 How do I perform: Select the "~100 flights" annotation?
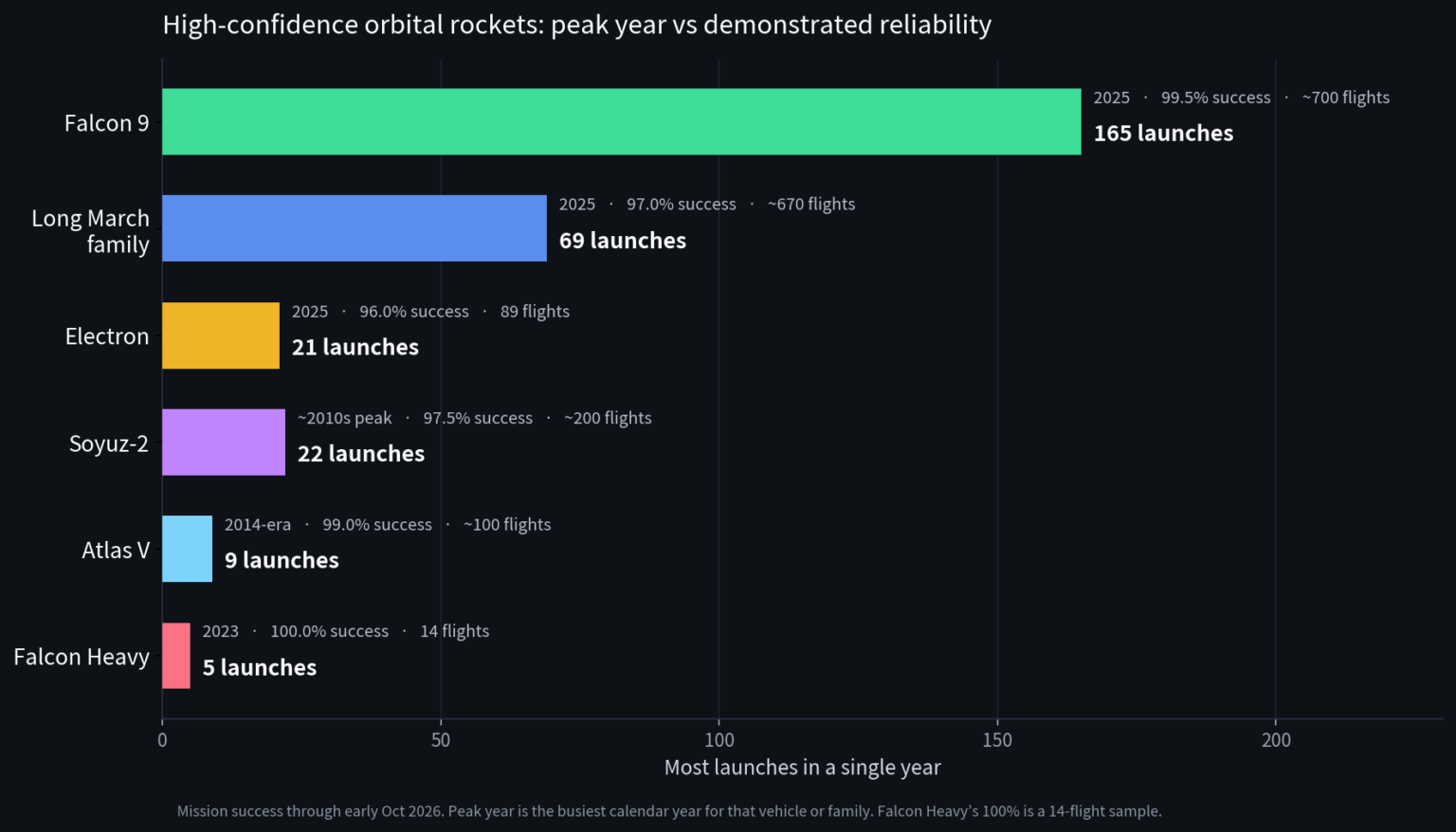(x=507, y=525)
